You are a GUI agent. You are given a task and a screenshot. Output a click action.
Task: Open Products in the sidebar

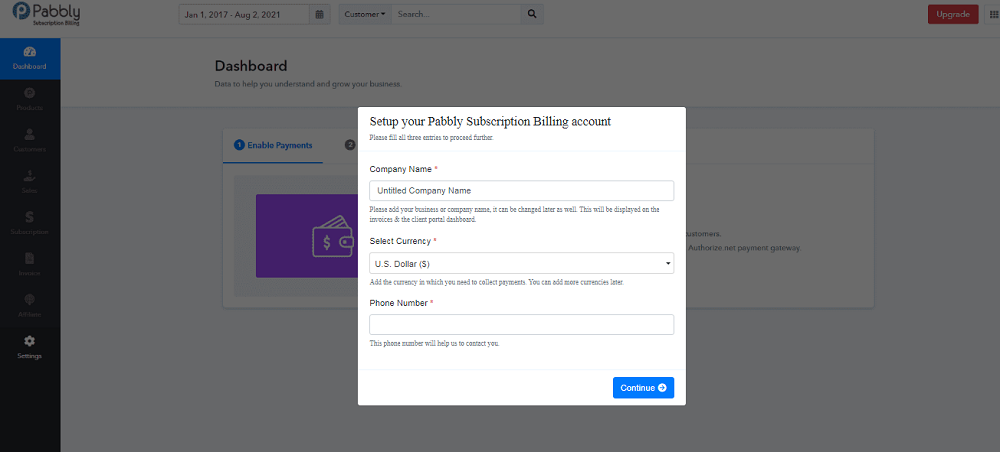pyautogui.click(x=30, y=100)
